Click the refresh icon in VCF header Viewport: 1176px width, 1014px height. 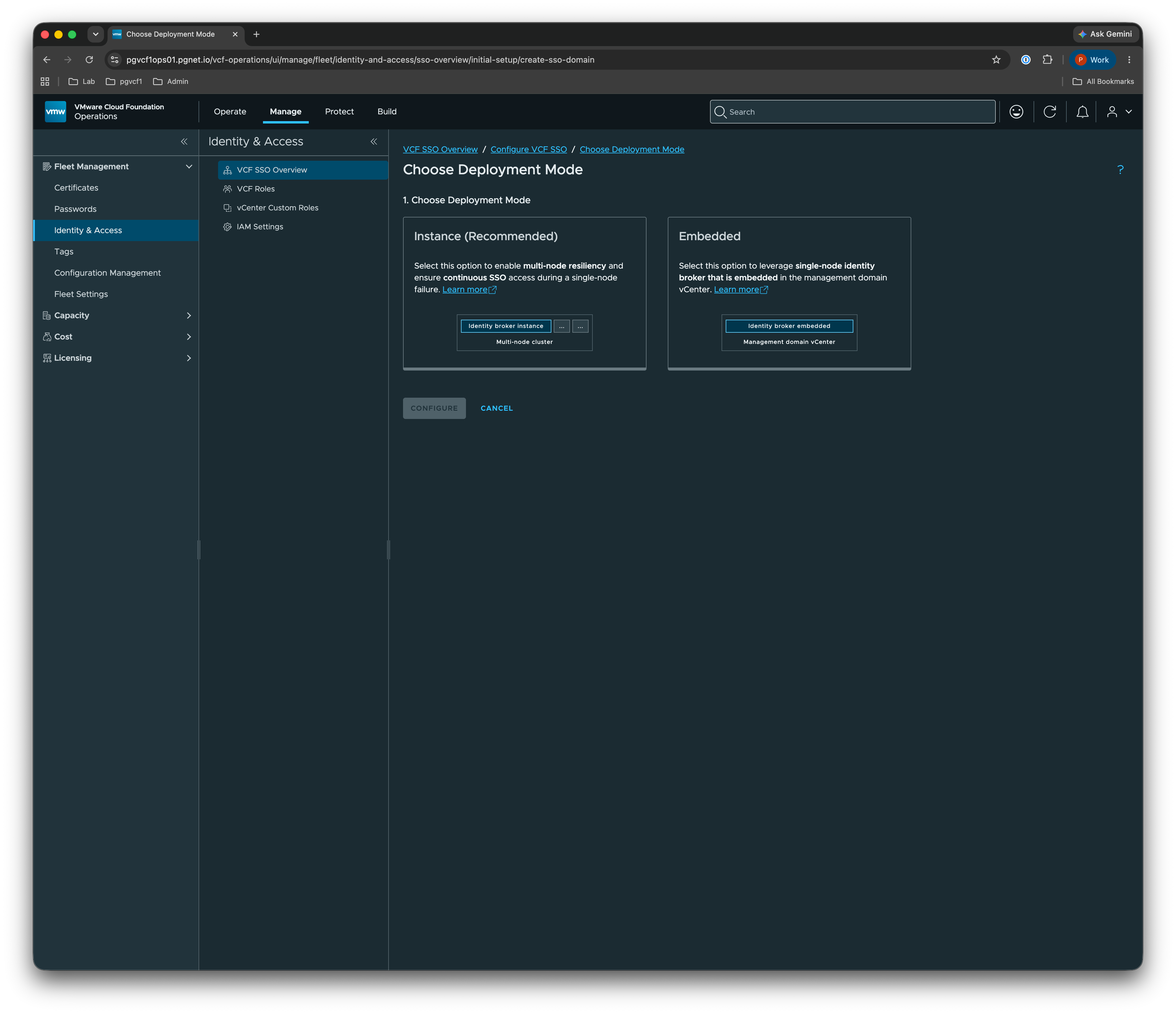[x=1050, y=112]
